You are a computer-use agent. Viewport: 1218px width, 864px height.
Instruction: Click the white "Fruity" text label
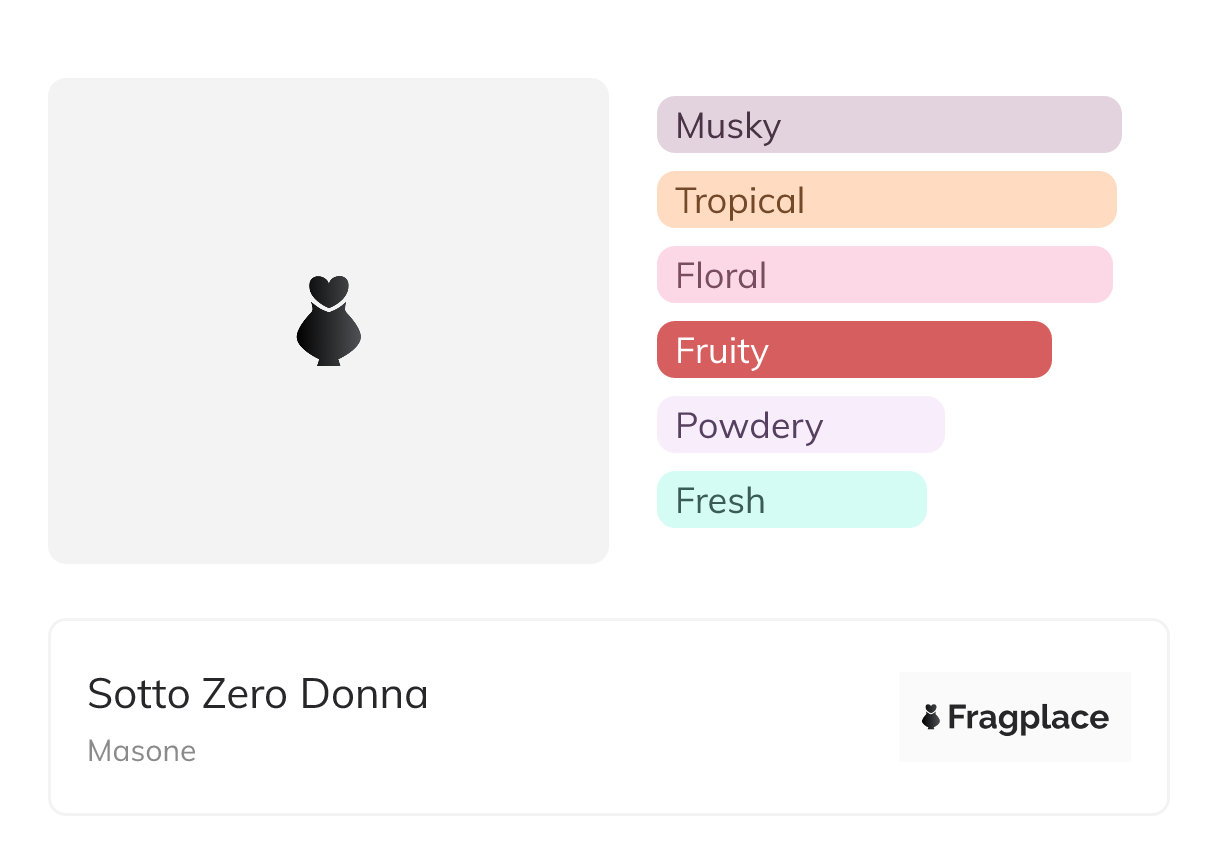722,351
